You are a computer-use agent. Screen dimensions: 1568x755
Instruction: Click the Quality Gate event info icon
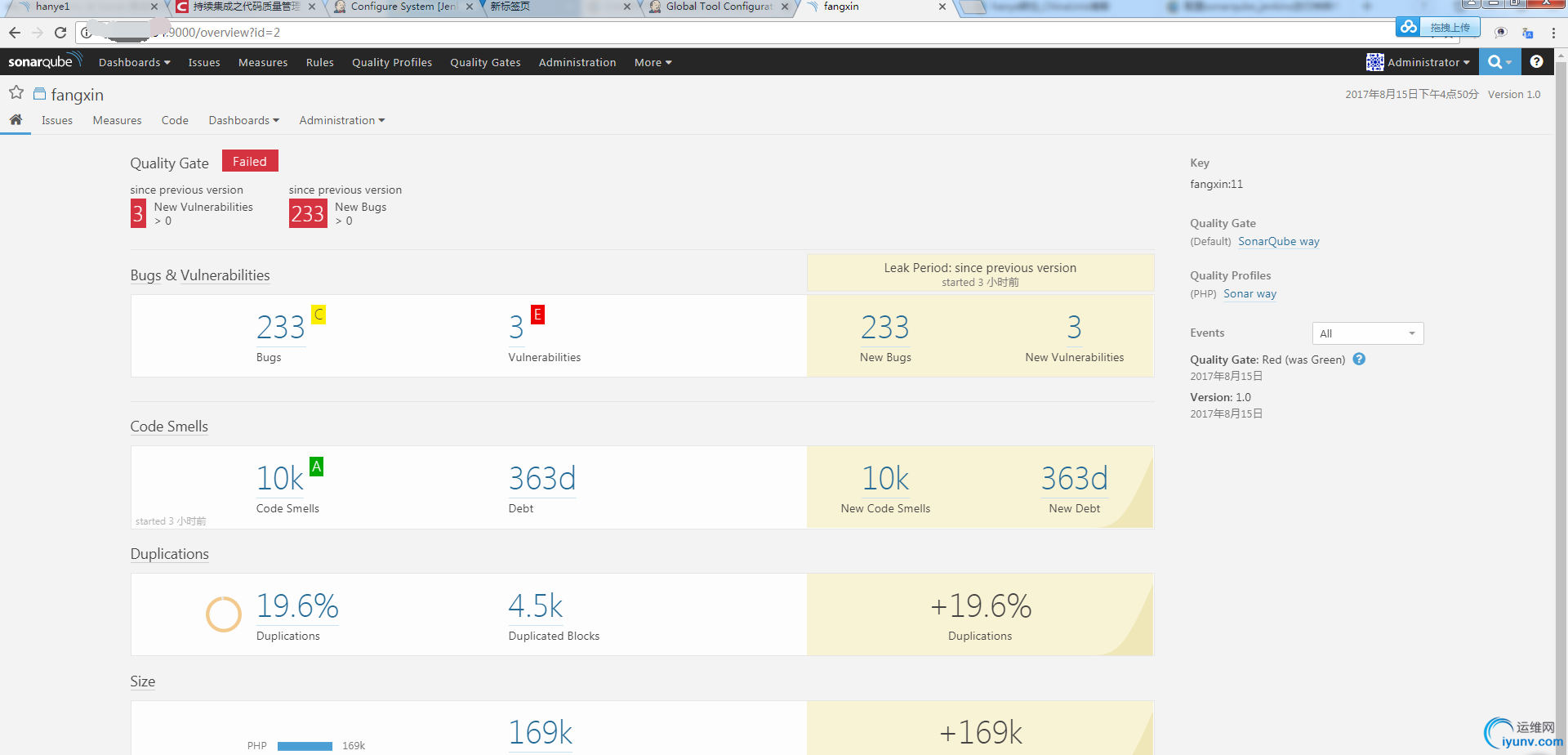[1359, 359]
